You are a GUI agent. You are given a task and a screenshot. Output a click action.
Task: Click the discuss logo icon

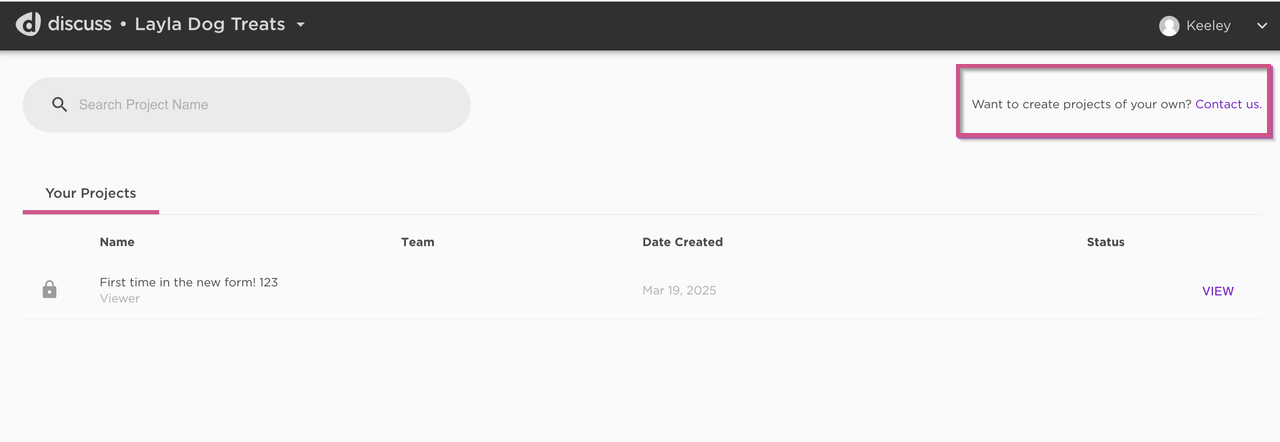click(28, 24)
